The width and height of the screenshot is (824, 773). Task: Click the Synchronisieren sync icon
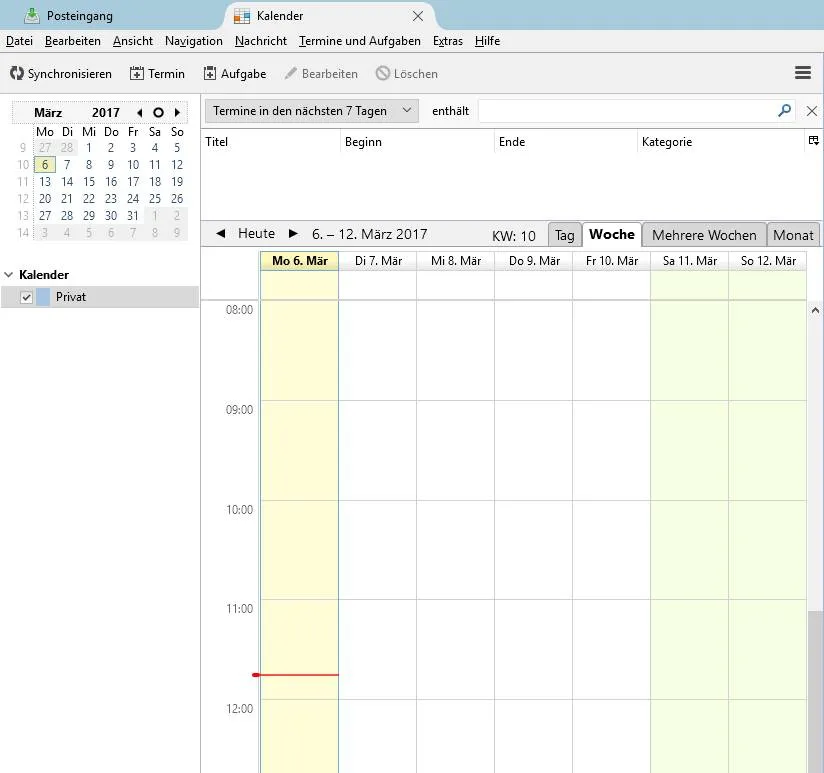tap(17, 74)
